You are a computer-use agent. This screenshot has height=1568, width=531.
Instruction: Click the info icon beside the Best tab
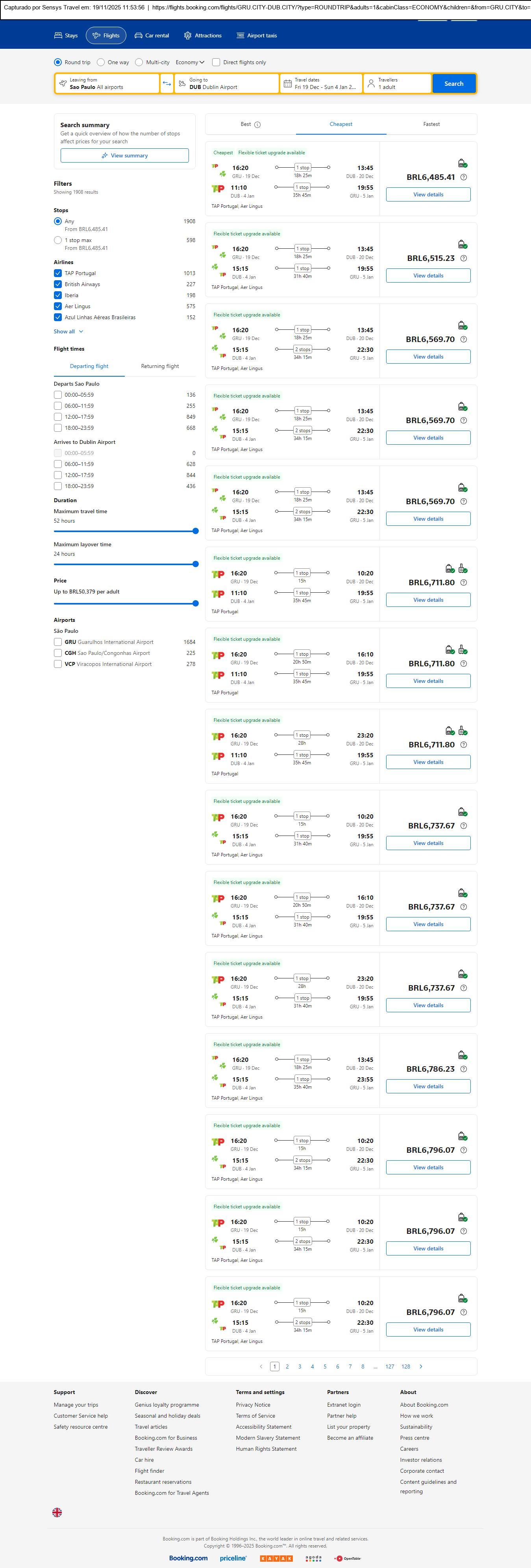pos(257,125)
